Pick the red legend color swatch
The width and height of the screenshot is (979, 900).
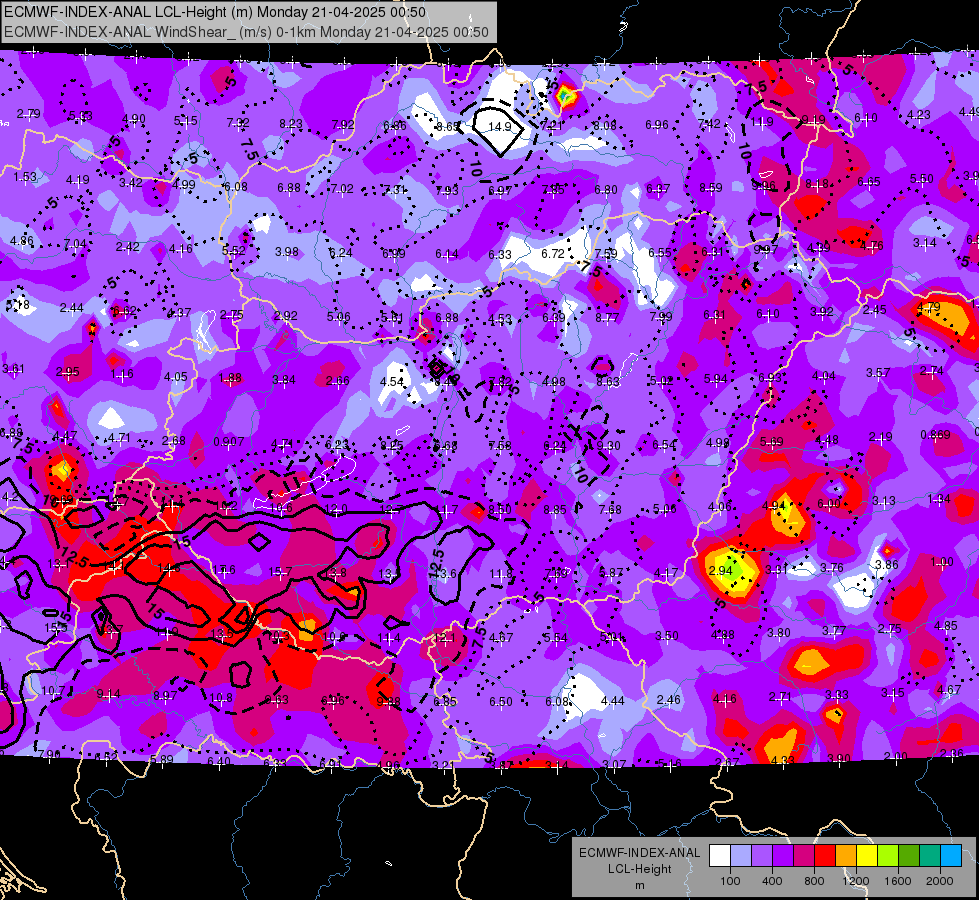click(x=825, y=856)
